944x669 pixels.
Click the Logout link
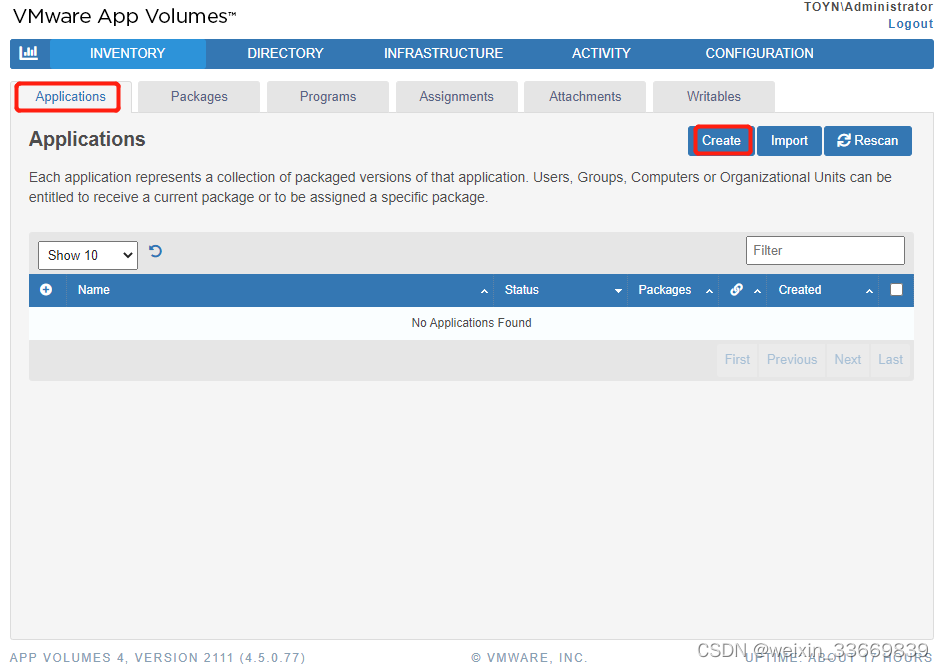911,23
